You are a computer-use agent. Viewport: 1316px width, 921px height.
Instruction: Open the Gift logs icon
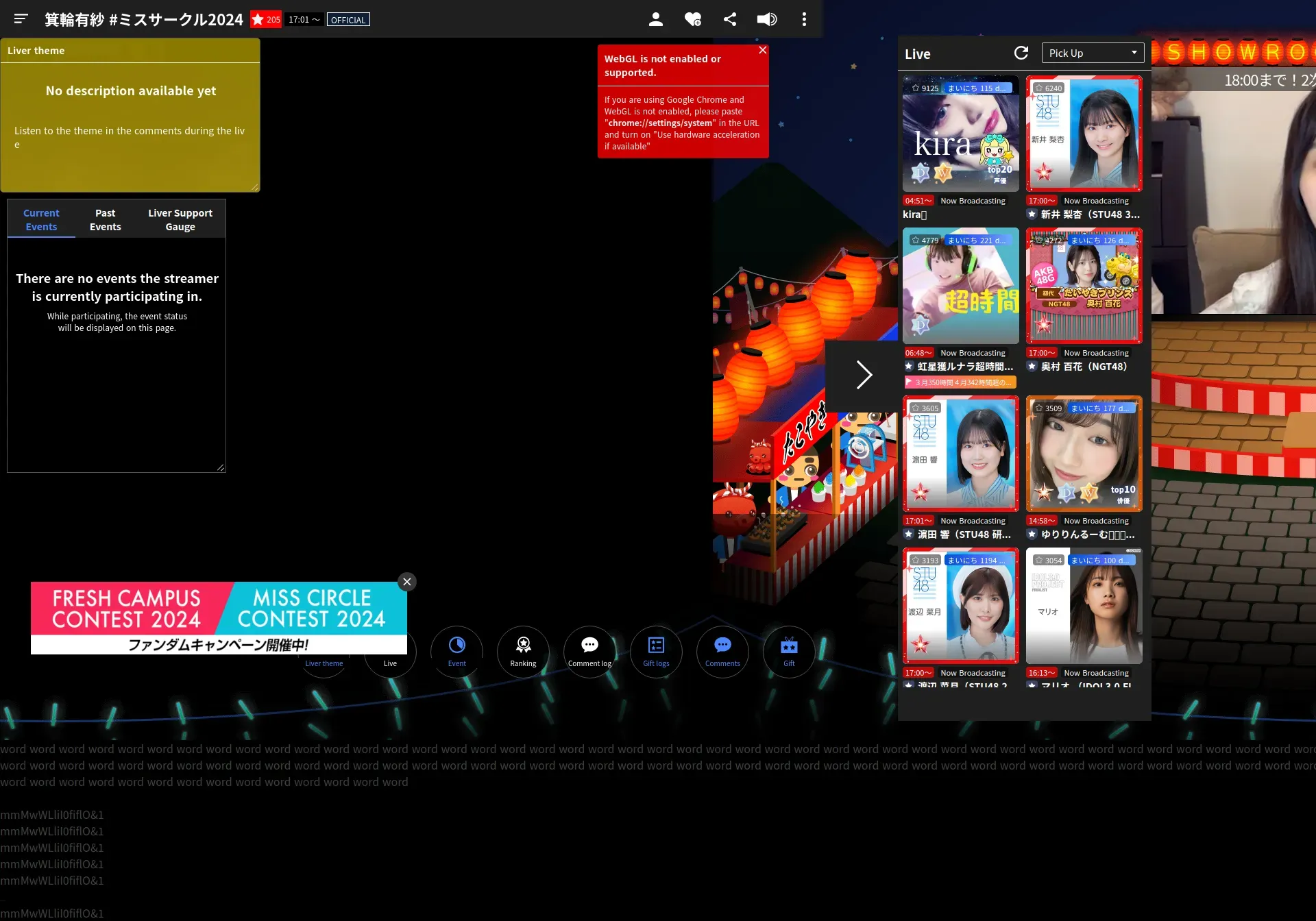click(x=656, y=651)
